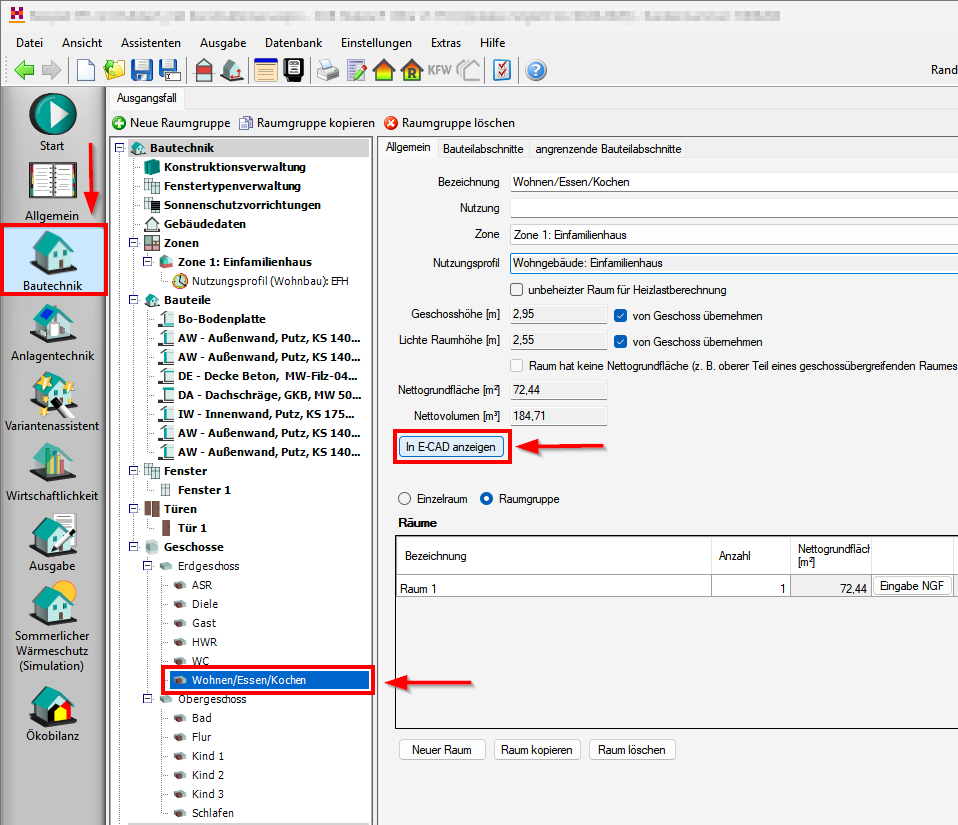Select the Einzelraum radio button
Image resolution: width=958 pixels, height=825 pixels.
[404, 498]
